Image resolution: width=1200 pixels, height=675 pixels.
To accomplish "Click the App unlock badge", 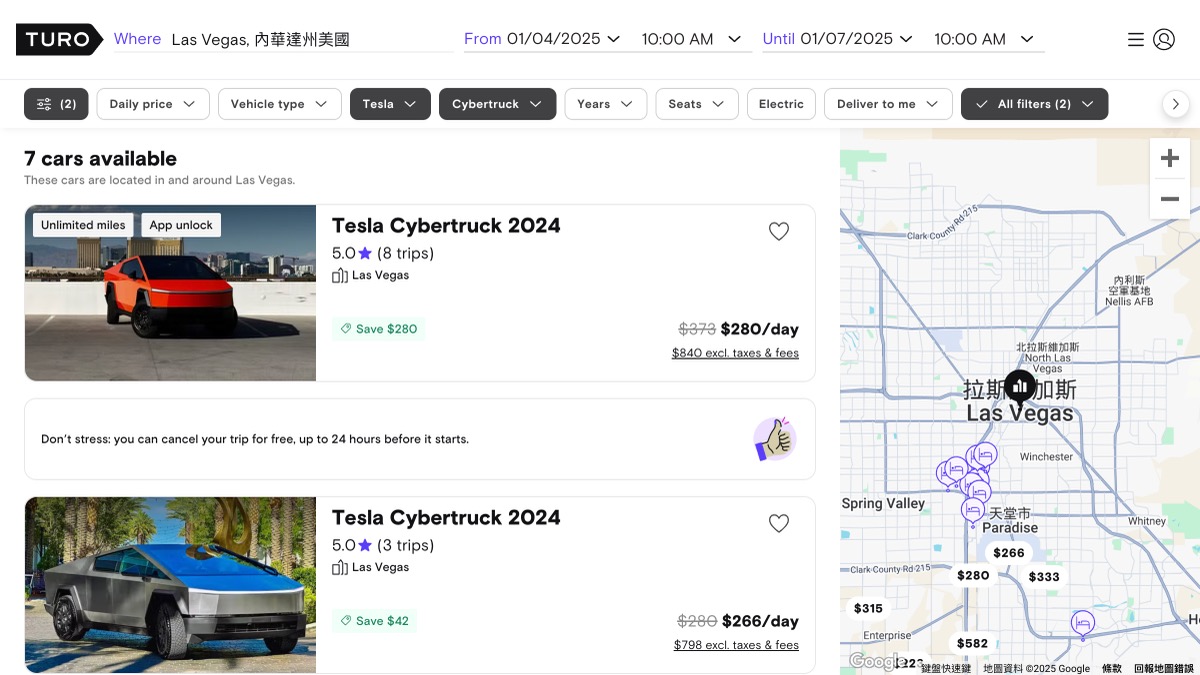I will (x=181, y=225).
